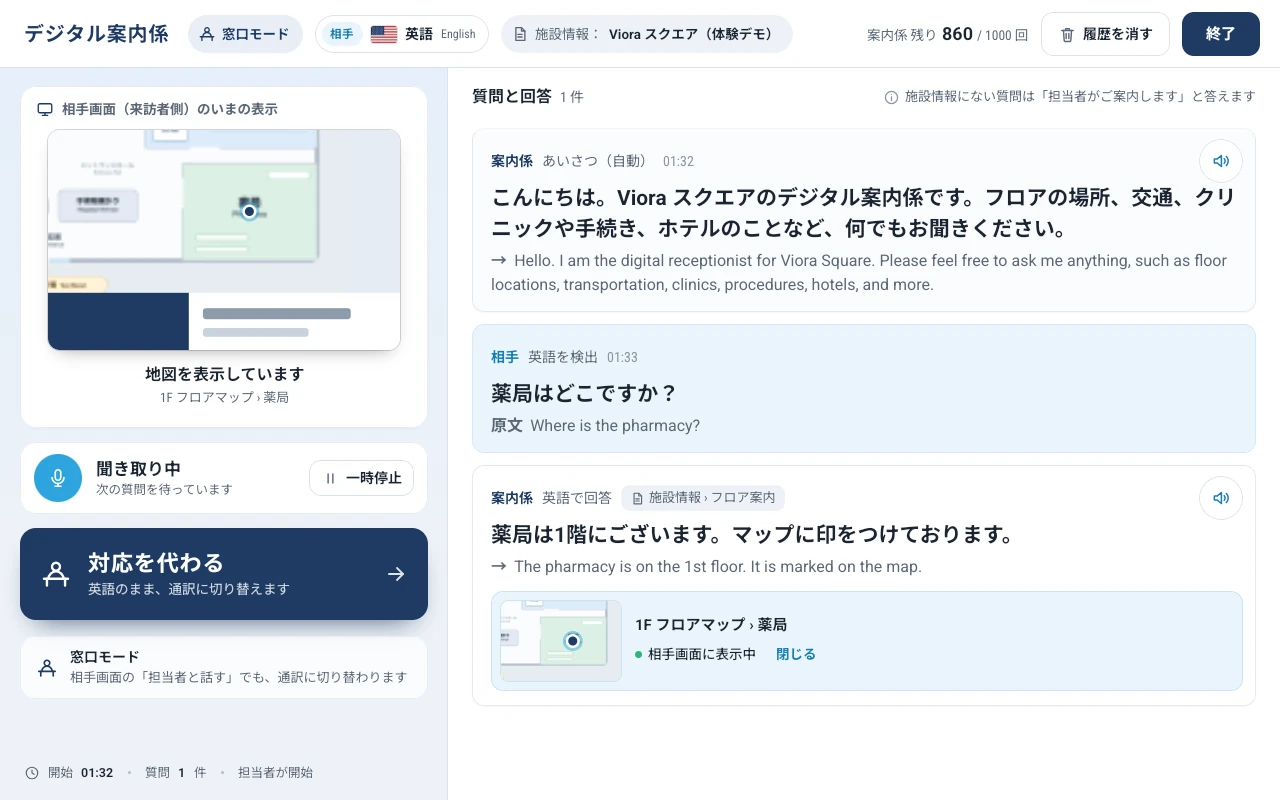1280x800 pixels.
Task: Click the document icon in フロア案内 tag
Action: [x=637, y=498]
